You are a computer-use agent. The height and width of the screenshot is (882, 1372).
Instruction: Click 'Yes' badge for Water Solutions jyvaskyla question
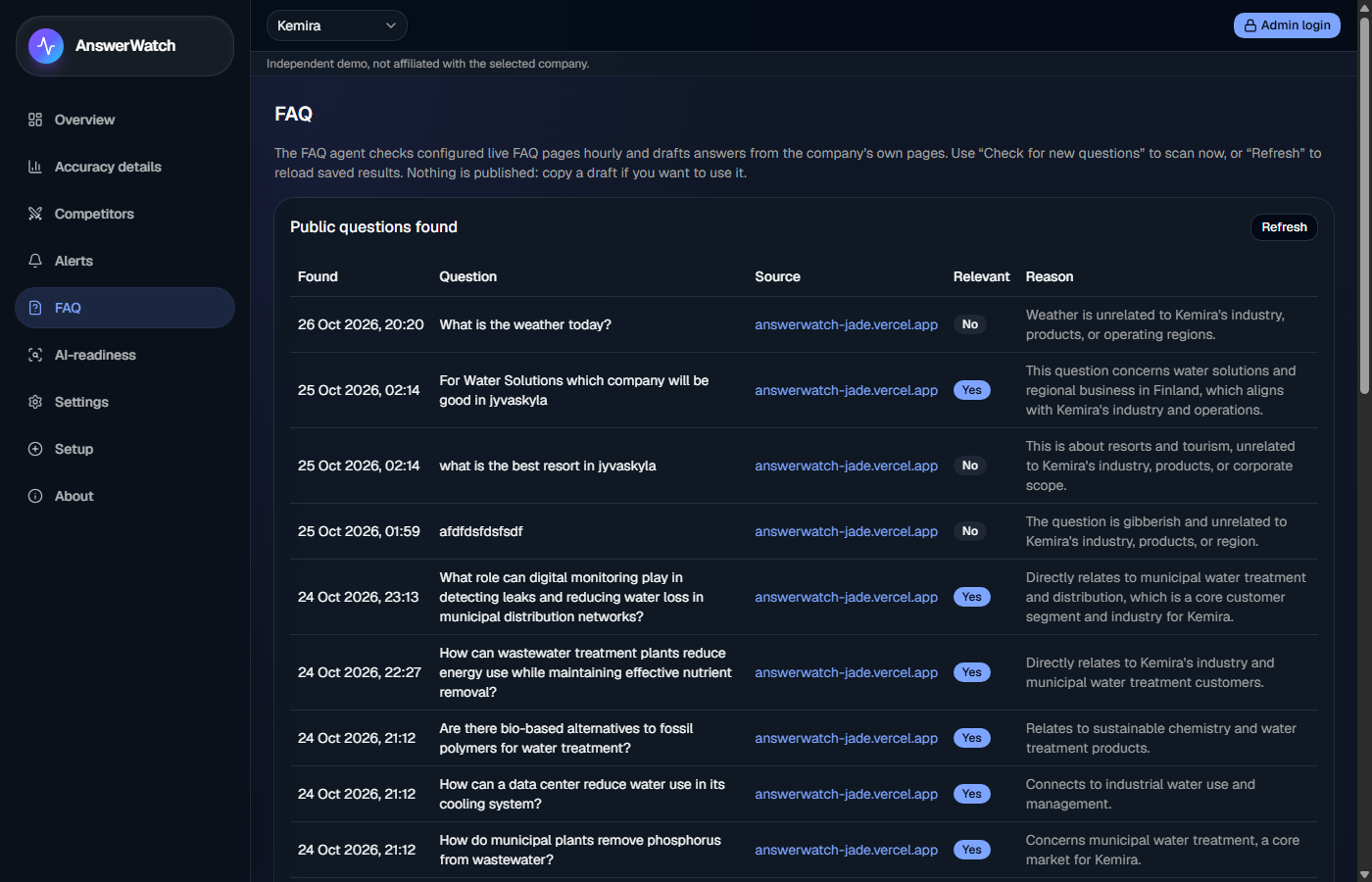(x=971, y=390)
